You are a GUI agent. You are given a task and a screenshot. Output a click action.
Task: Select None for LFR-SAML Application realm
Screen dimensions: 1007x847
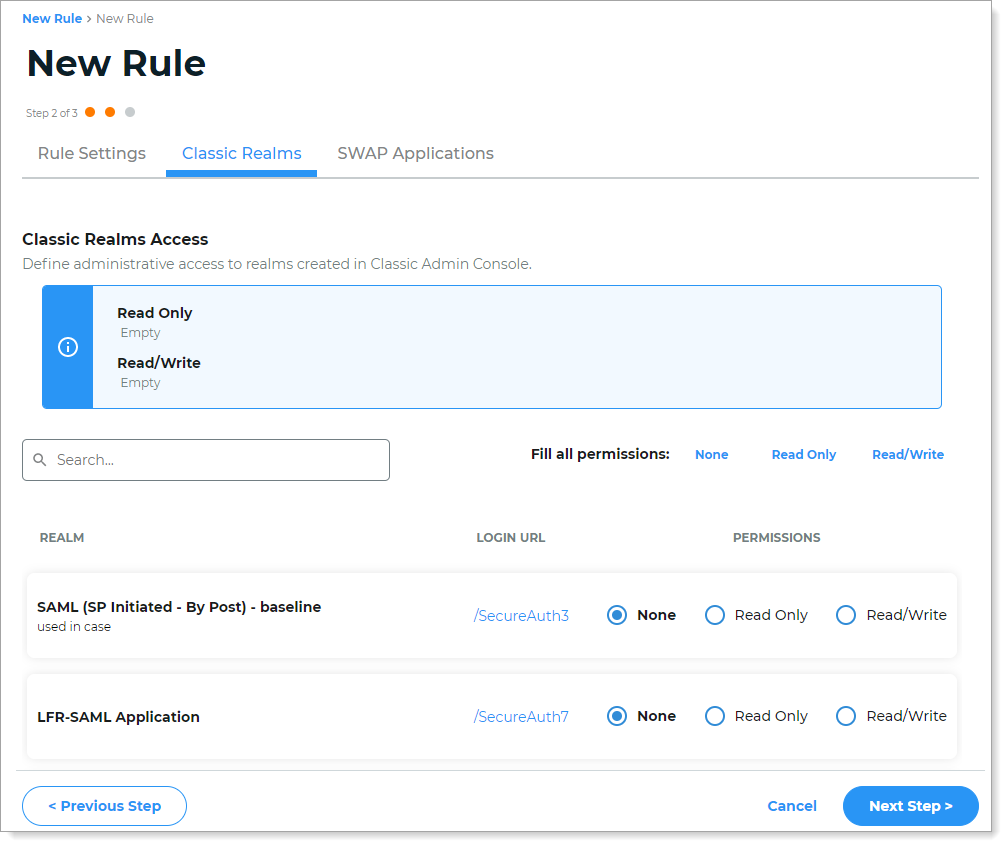coord(616,716)
